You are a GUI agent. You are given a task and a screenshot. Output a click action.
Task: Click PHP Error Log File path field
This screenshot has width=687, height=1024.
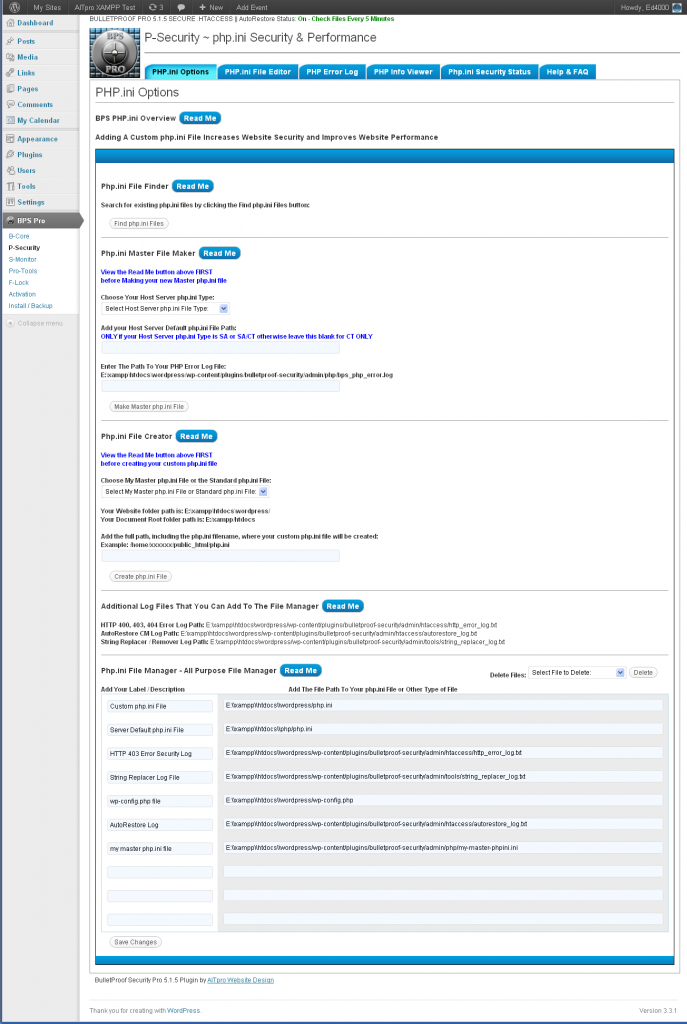220,386
